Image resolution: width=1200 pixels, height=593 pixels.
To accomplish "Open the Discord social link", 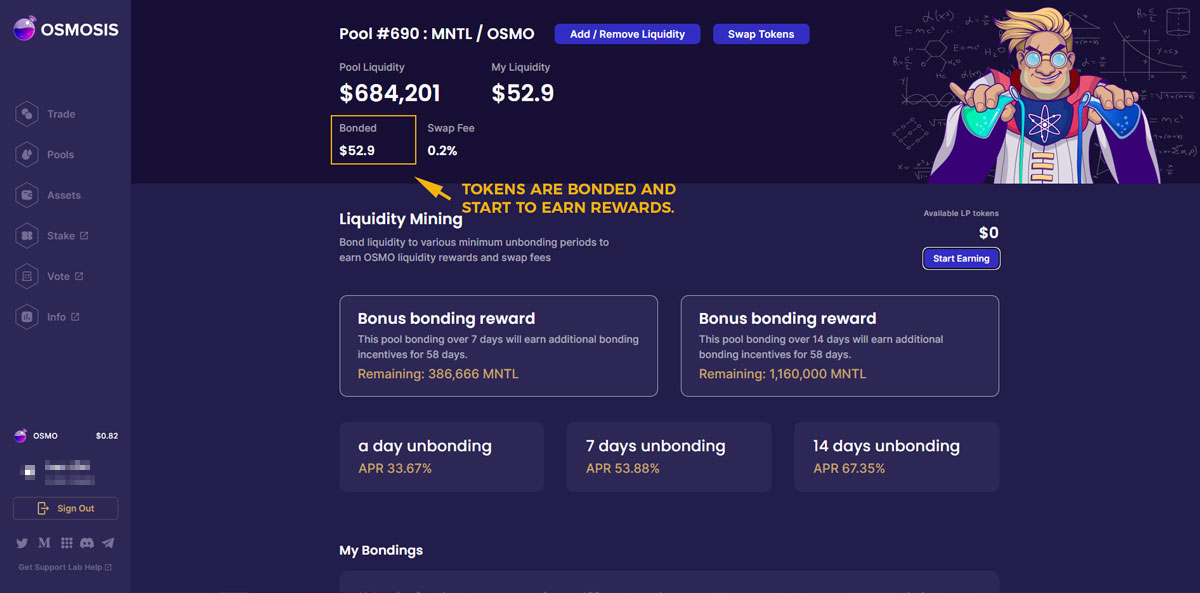I will tap(87, 543).
